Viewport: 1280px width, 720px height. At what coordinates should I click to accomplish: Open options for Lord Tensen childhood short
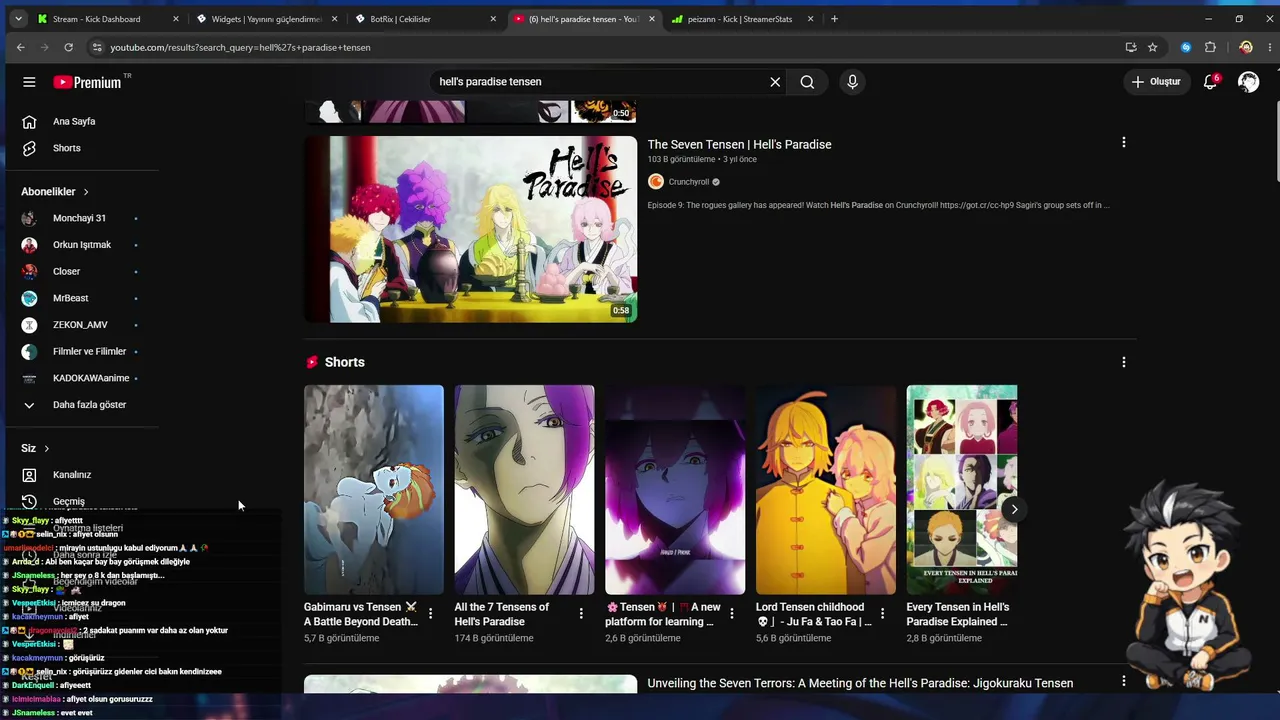tap(882, 613)
